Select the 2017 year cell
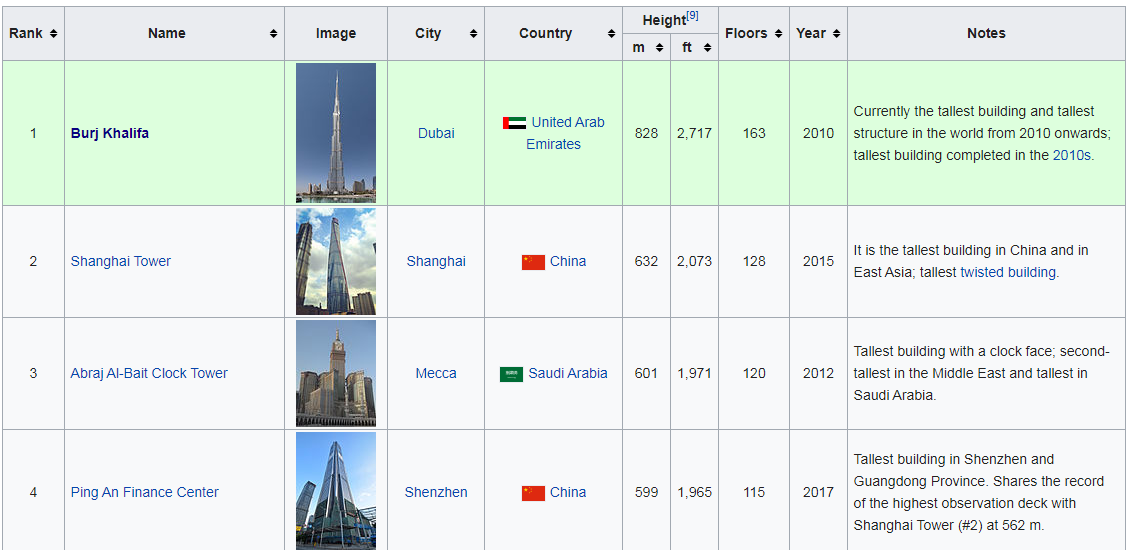1133x550 pixels. [819, 491]
